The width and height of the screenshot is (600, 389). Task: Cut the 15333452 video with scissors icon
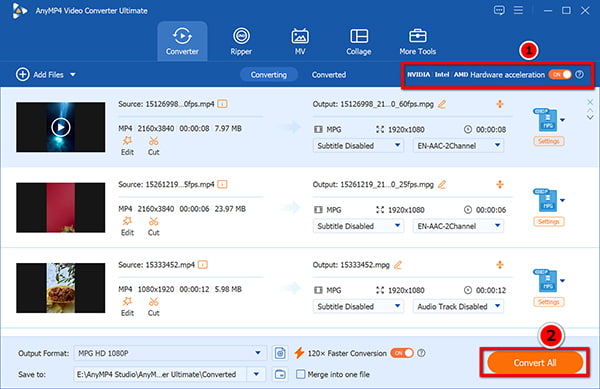click(153, 306)
